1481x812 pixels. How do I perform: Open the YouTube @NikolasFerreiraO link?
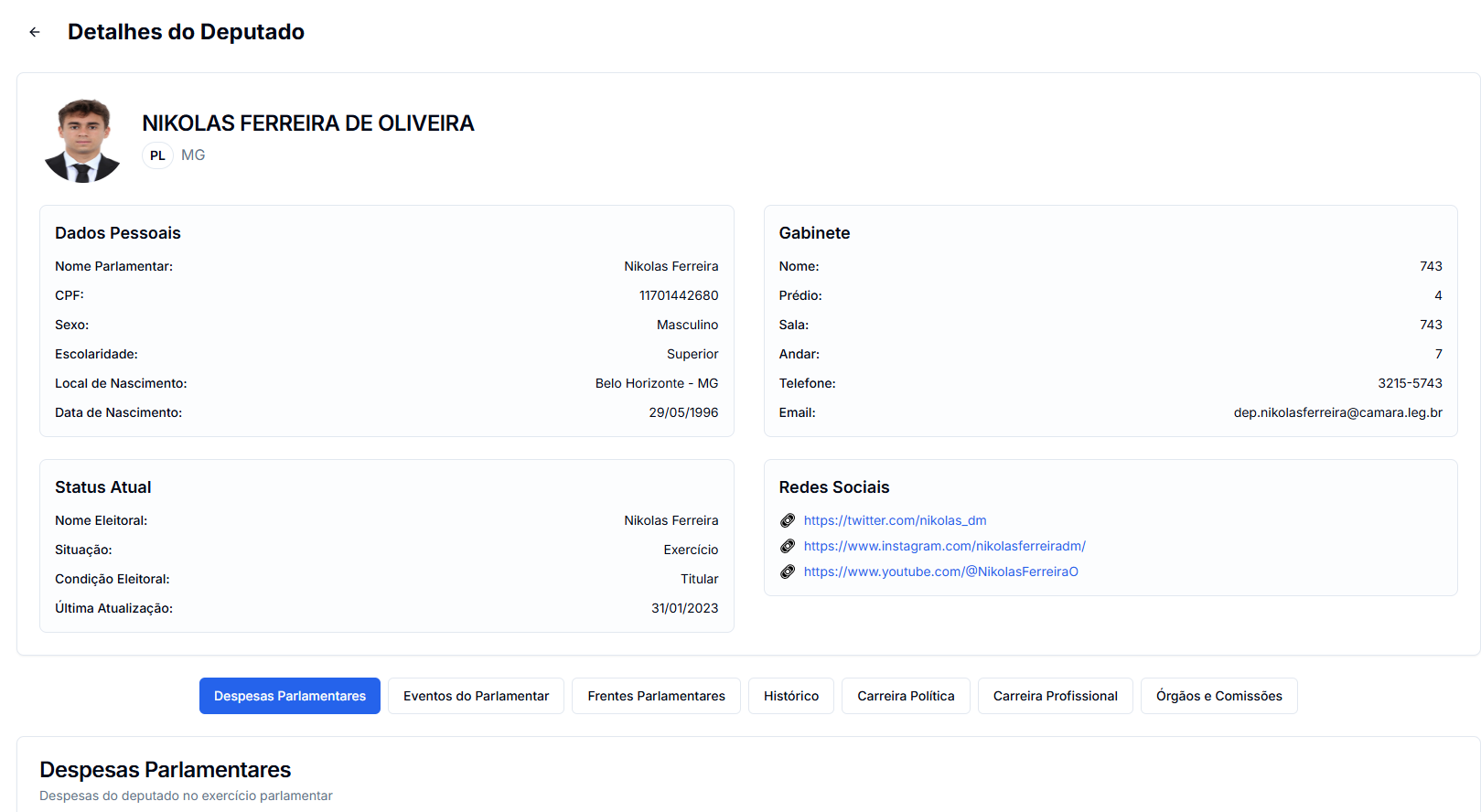(940, 572)
